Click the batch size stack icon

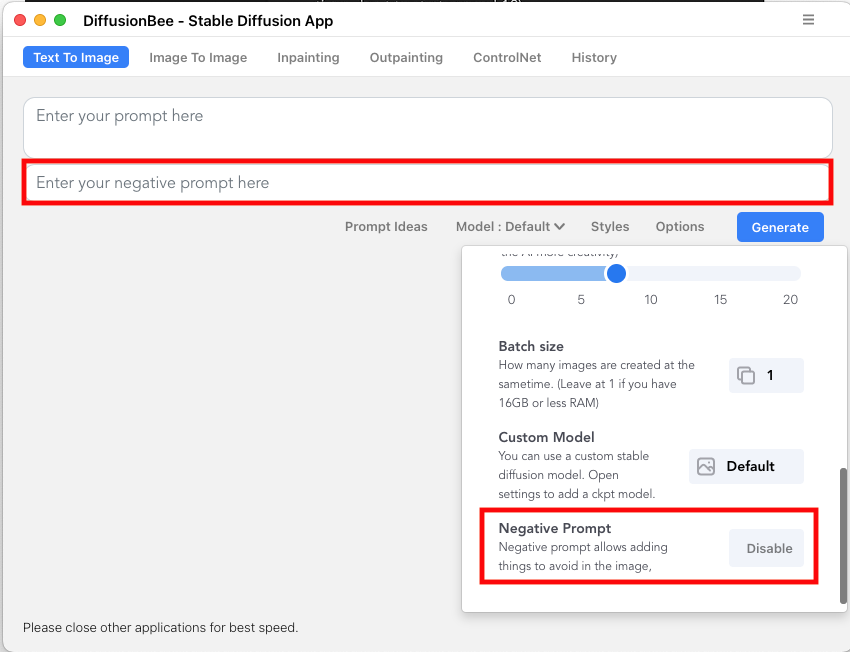click(x=746, y=375)
